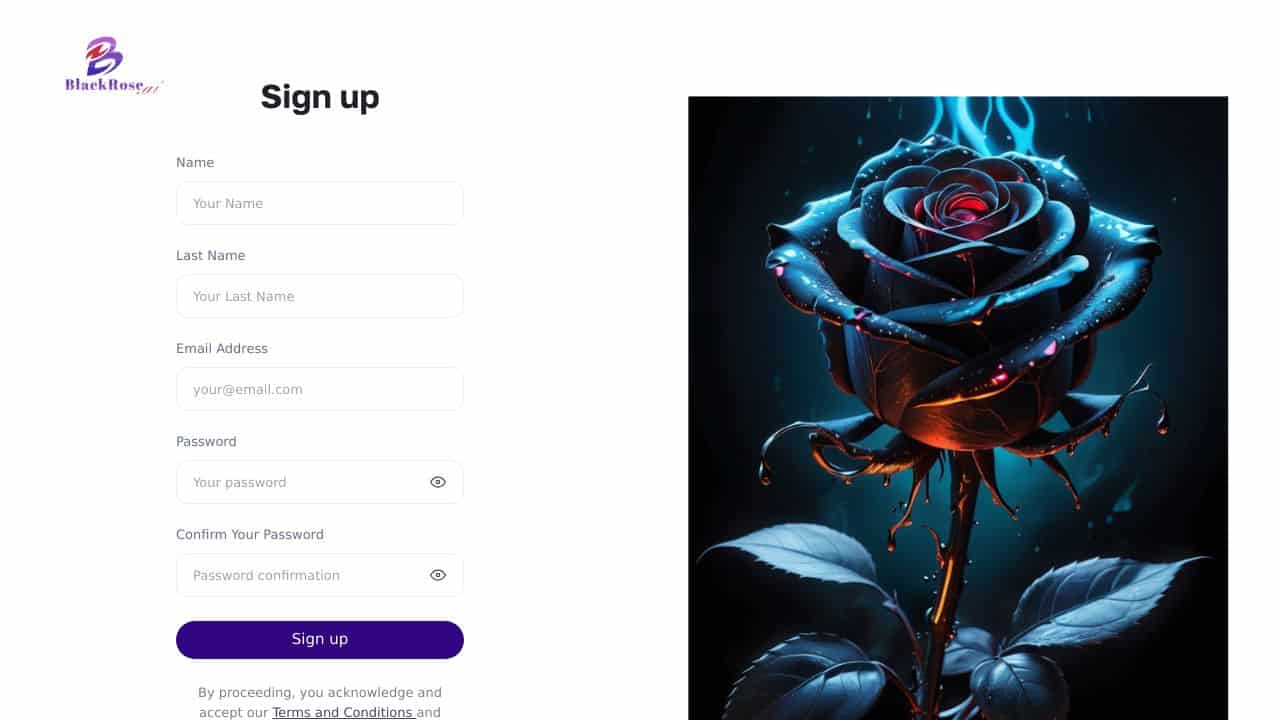Click the black rose artwork image
Viewport: 1280px width, 720px height.
(x=958, y=408)
